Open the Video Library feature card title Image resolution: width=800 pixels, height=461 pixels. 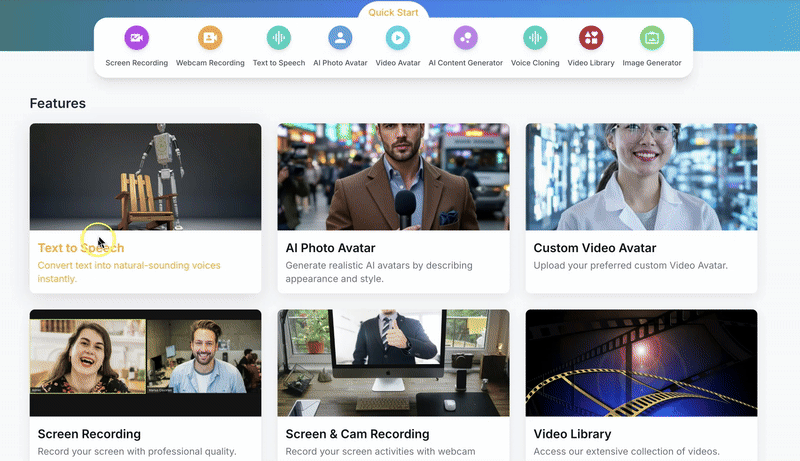(x=572, y=434)
